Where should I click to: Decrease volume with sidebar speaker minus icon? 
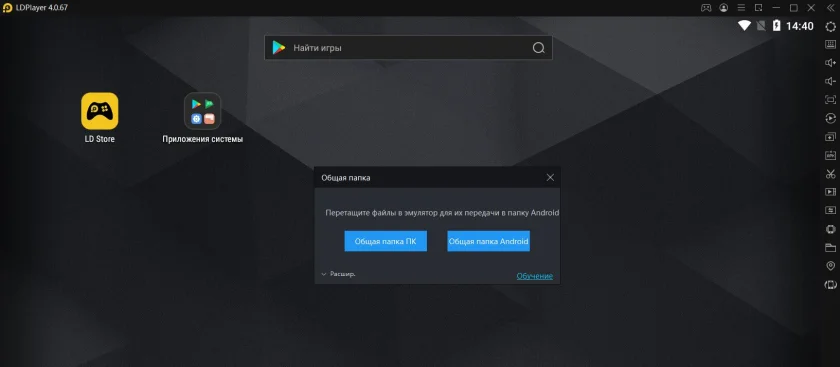click(x=830, y=81)
